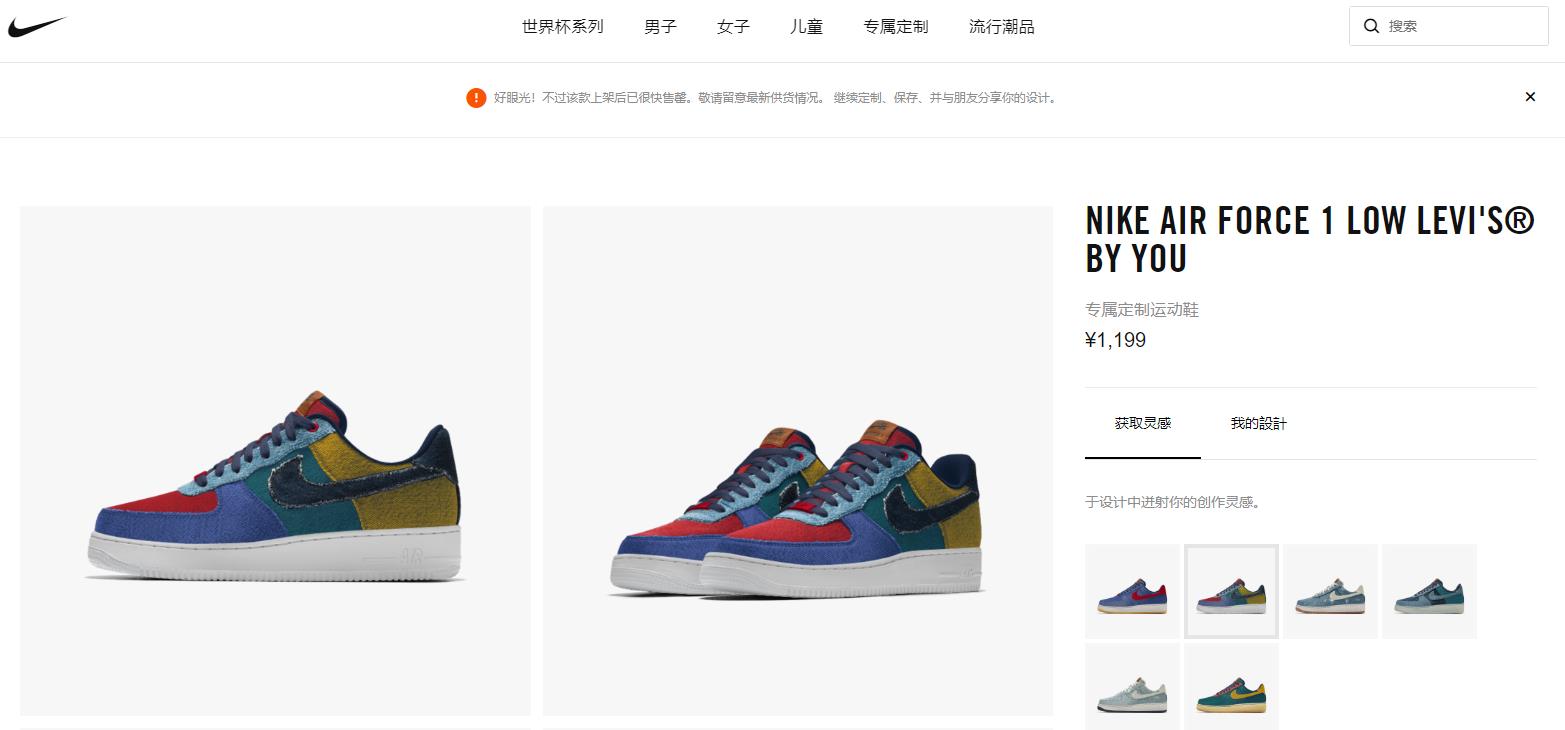Screen dimensions: 1565x730
Task: Open the 女子 menu
Action: point(733,27)
